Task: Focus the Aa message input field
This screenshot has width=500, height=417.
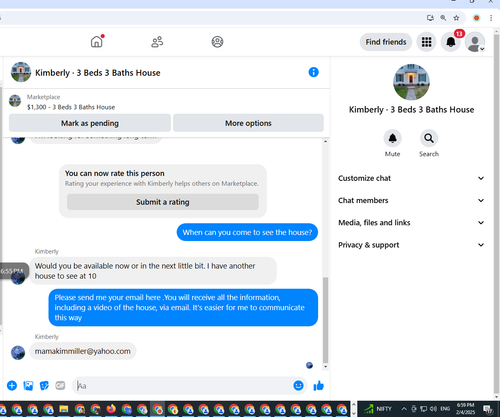Action: click(x=182, y=386)
